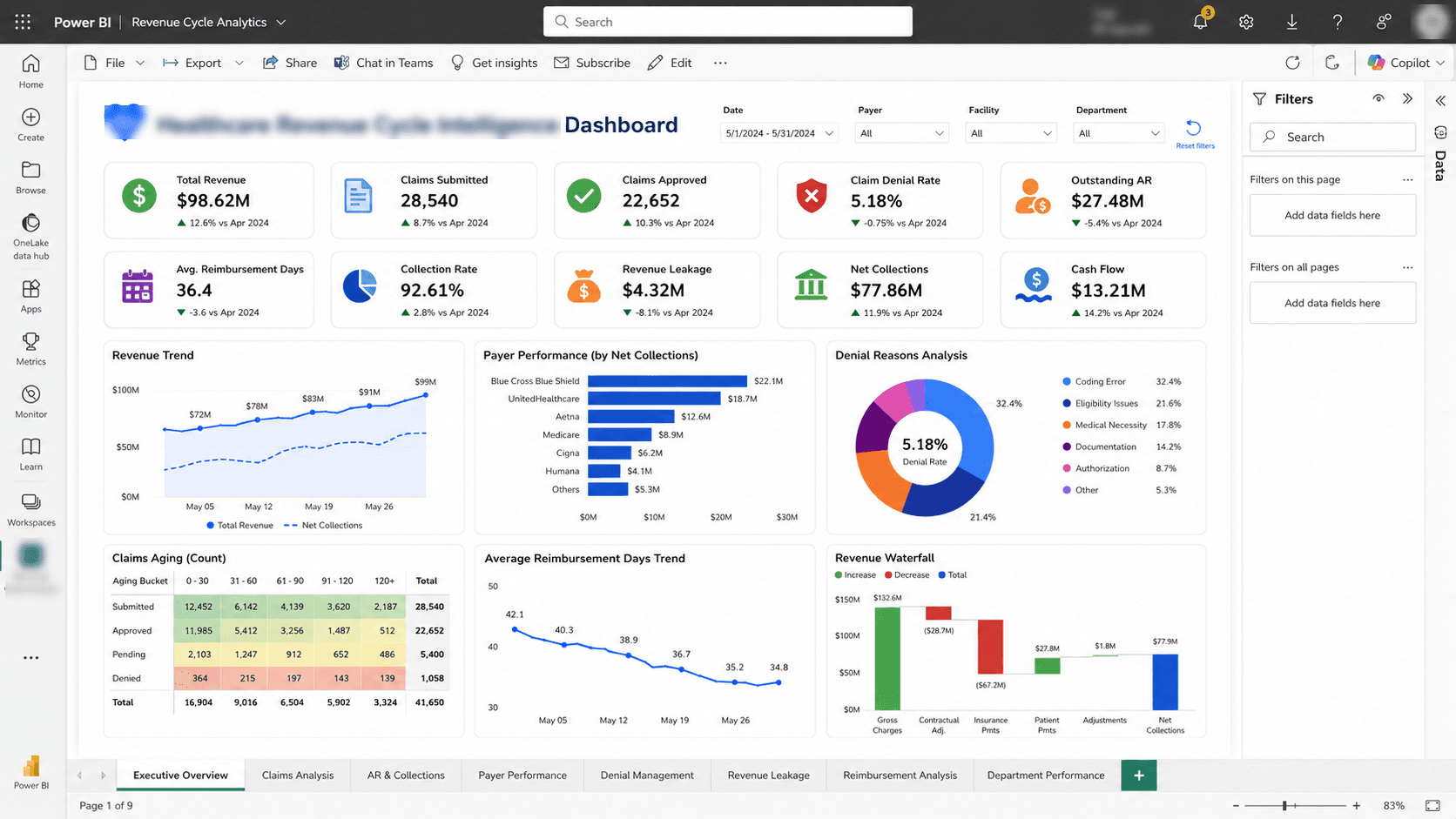This screenshot has width=1456, height=819.
Task: Open the help question mark
Action: tap(1338, 22)
